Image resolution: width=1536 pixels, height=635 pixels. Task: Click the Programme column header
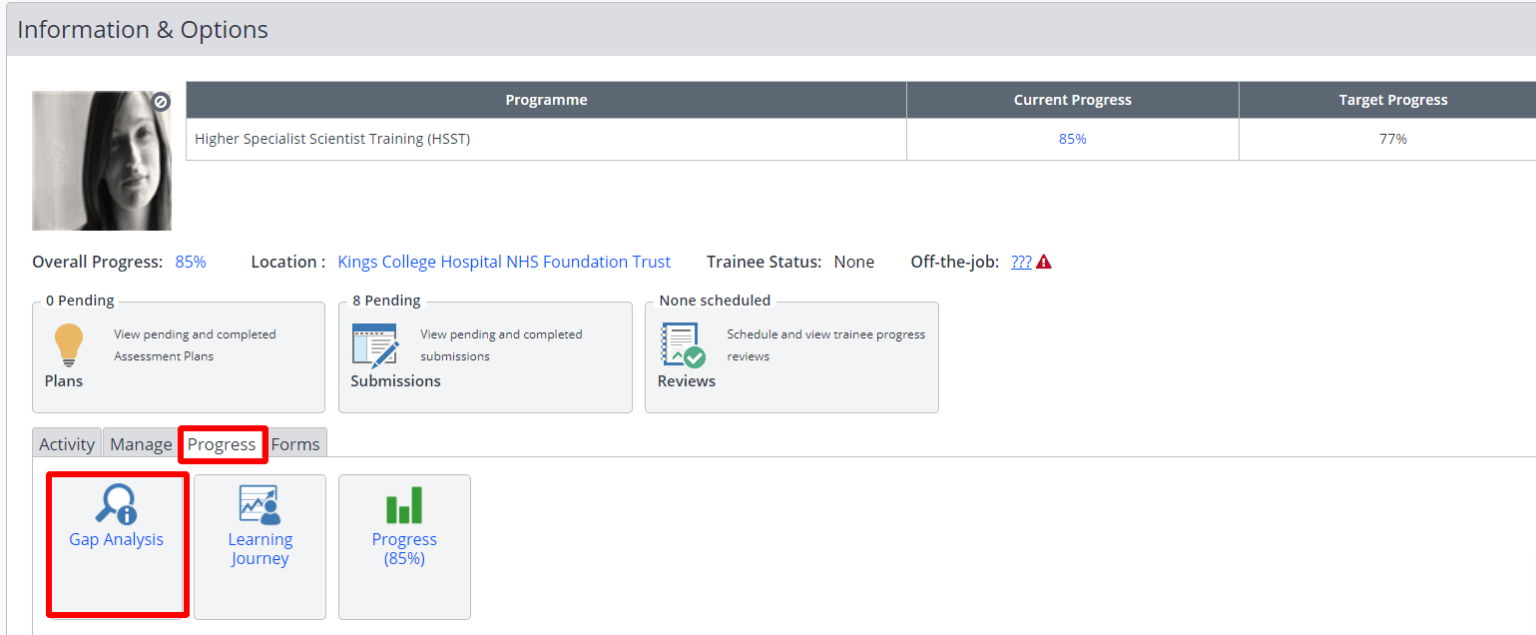click(546, 100)
